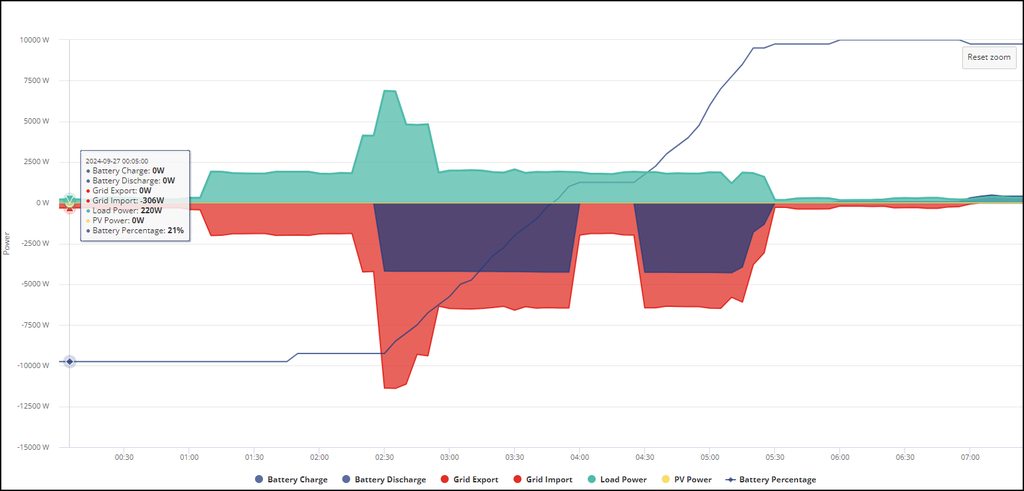Toggle Battery Percentage series via legend label
This screenshot has width=1024, height=491.
pos(777,480)
